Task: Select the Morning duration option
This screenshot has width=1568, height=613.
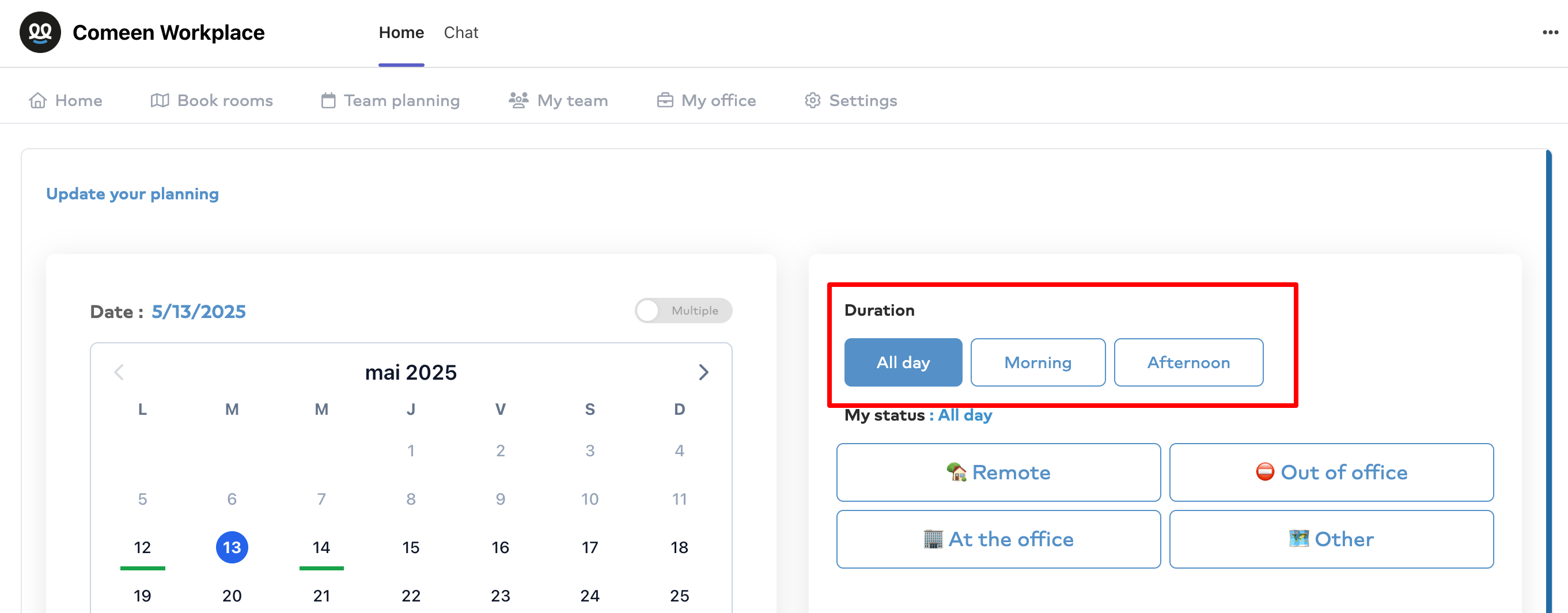Action: (1037, 362)
